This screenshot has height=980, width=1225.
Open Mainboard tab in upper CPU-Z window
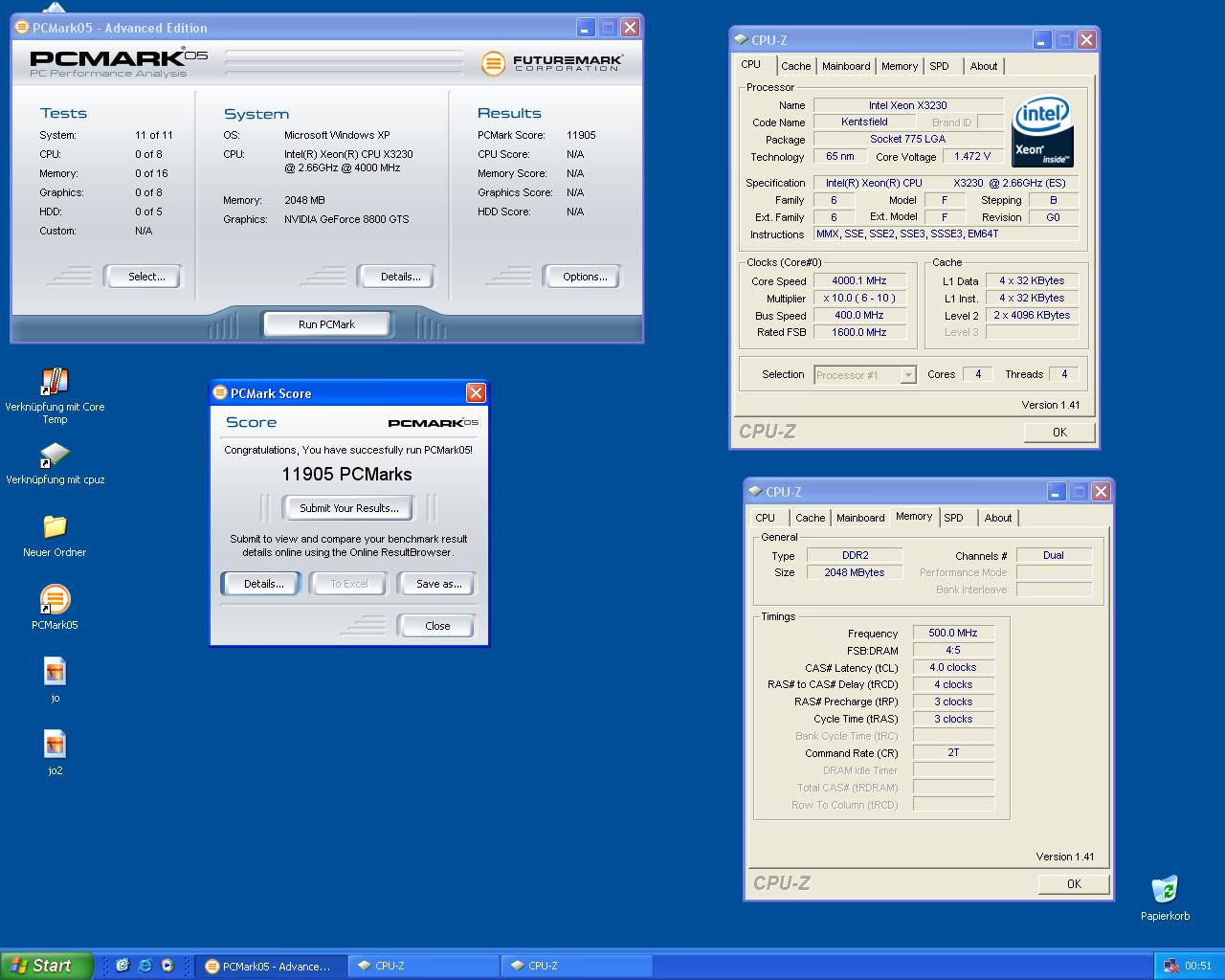click(x=846, y=66)
